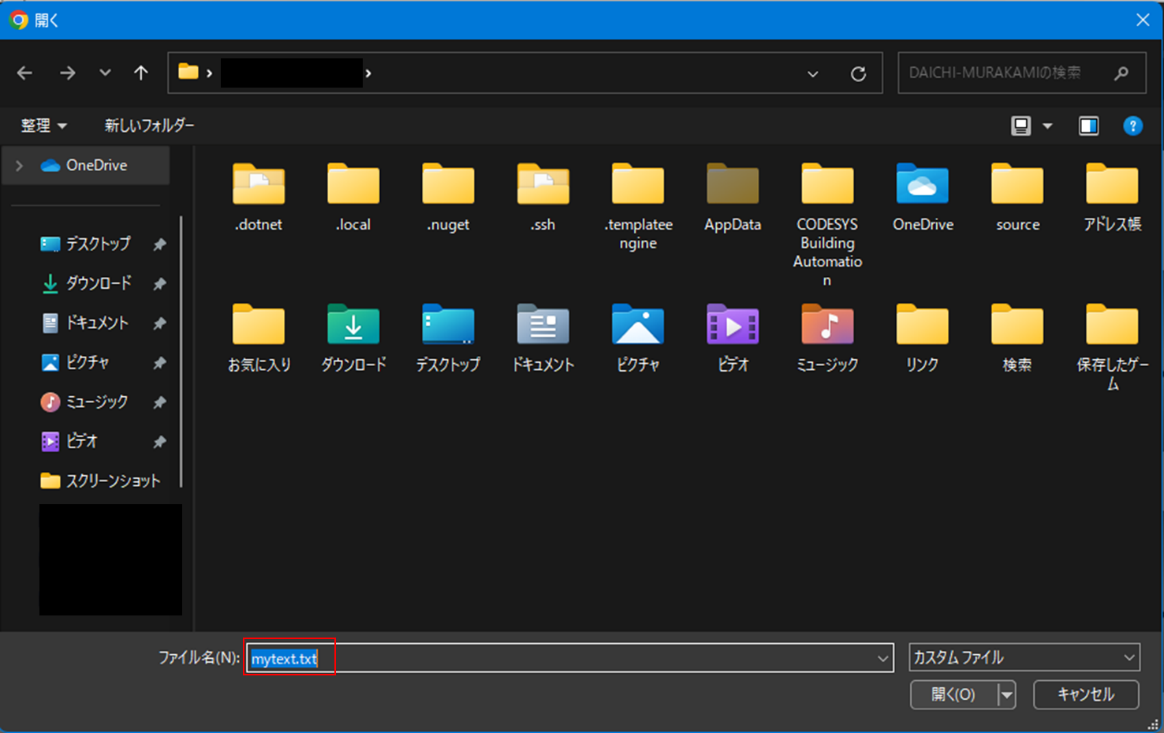Toggle the preview pane
Image resolution: width=1164 pixels, height=733 pixels.
[1088, 126]
